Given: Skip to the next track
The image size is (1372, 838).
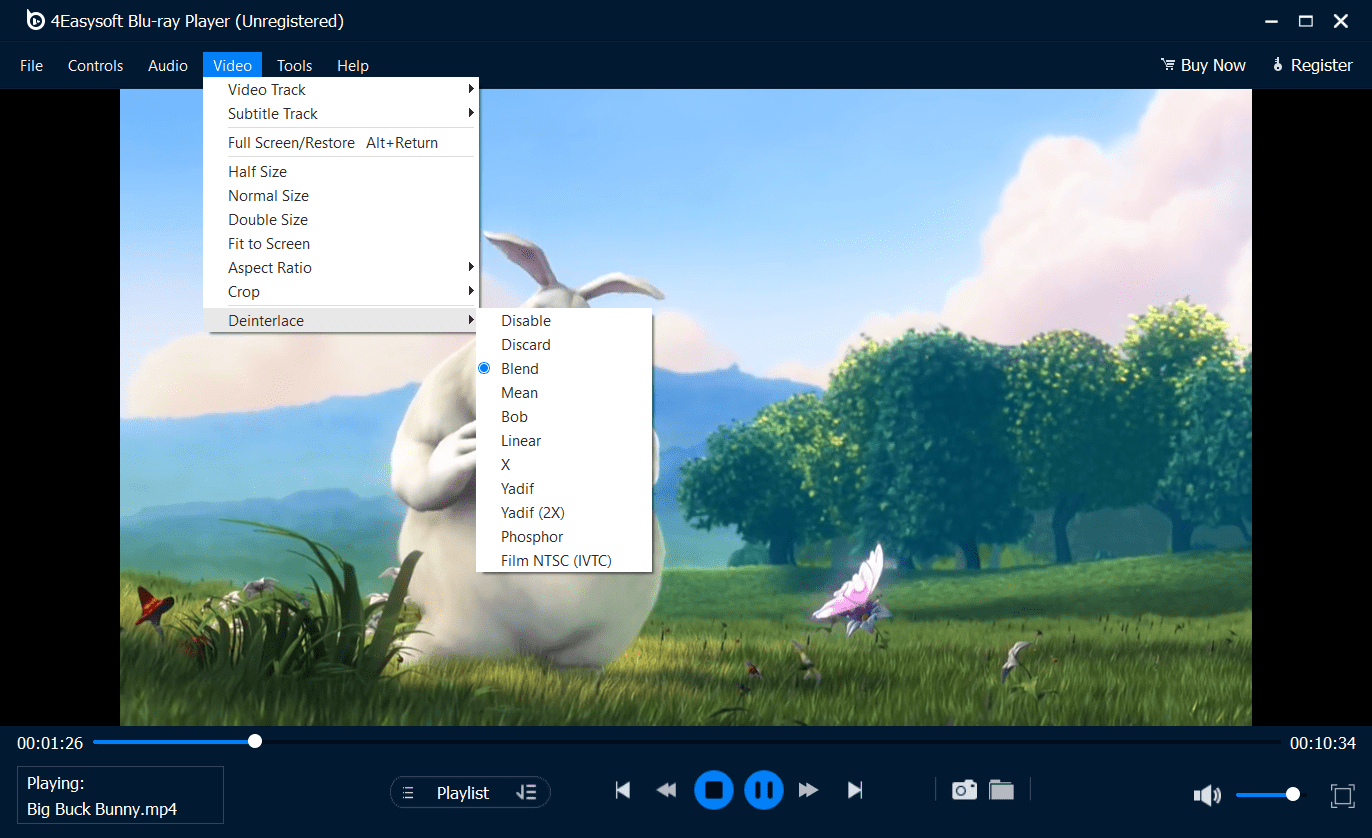Looking at the screenshot, I should 855,791.
